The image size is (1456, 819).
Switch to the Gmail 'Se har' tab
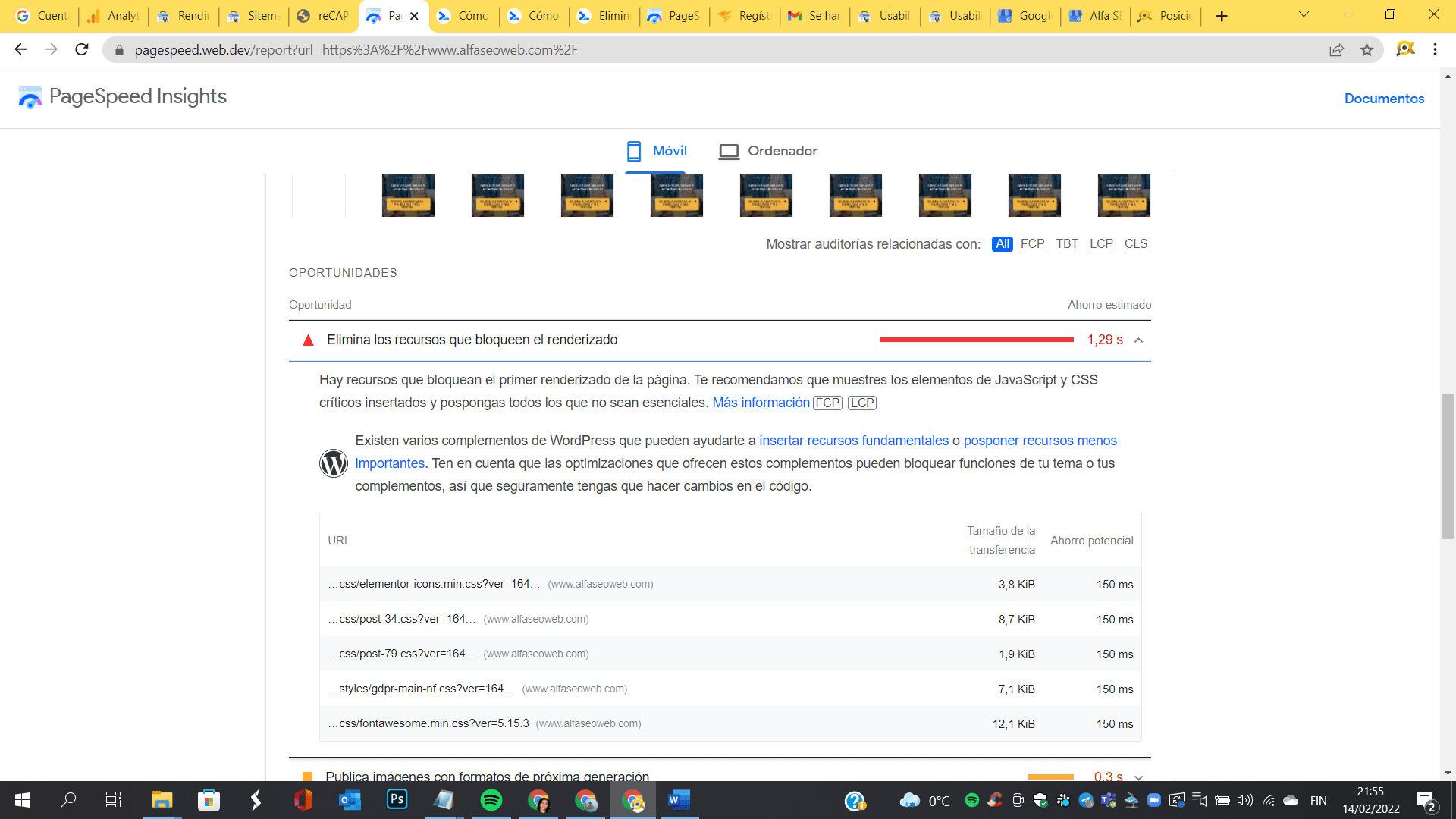814,16
